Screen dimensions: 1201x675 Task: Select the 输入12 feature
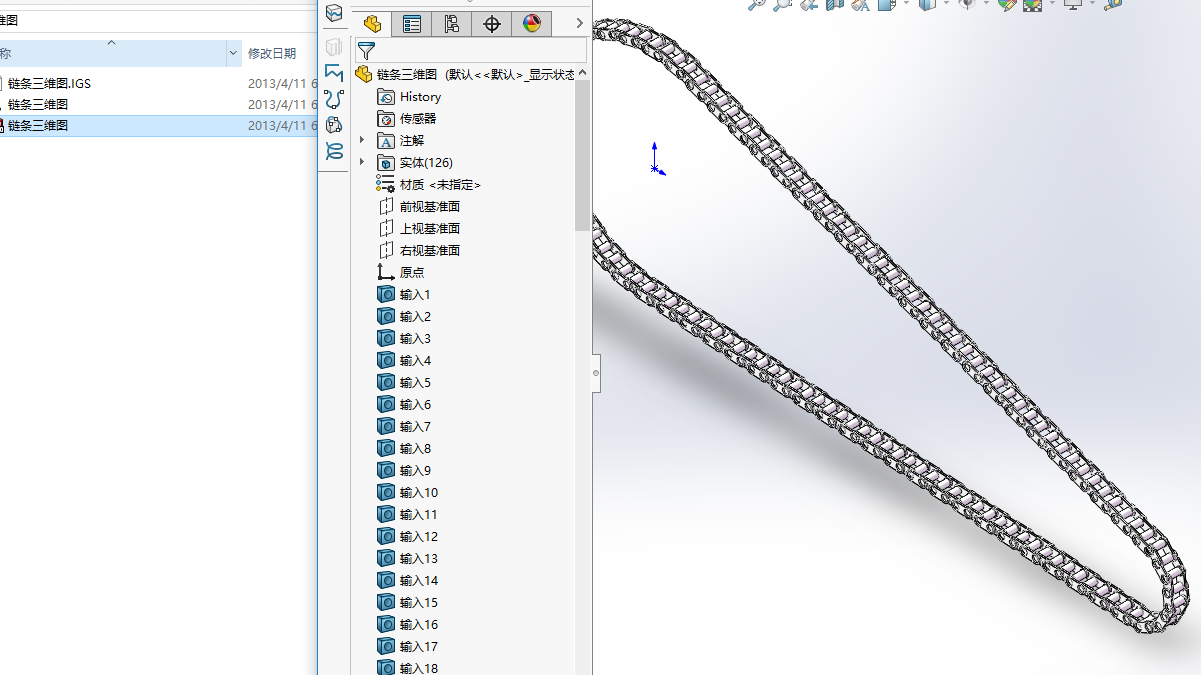(408, 537)
